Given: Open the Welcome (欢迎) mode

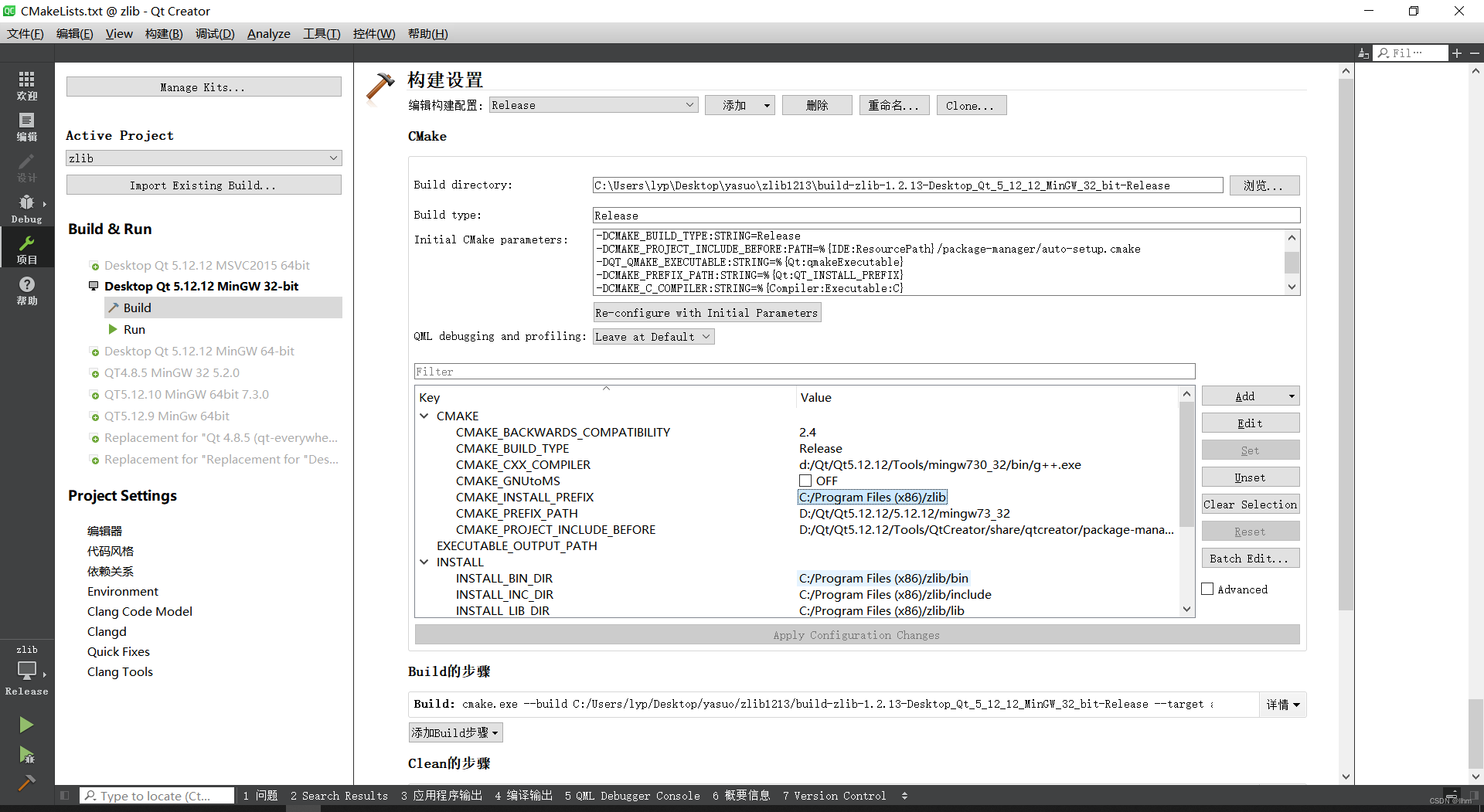Looking at the screenshot, I should pyautogui.click(x=26, y=86).
